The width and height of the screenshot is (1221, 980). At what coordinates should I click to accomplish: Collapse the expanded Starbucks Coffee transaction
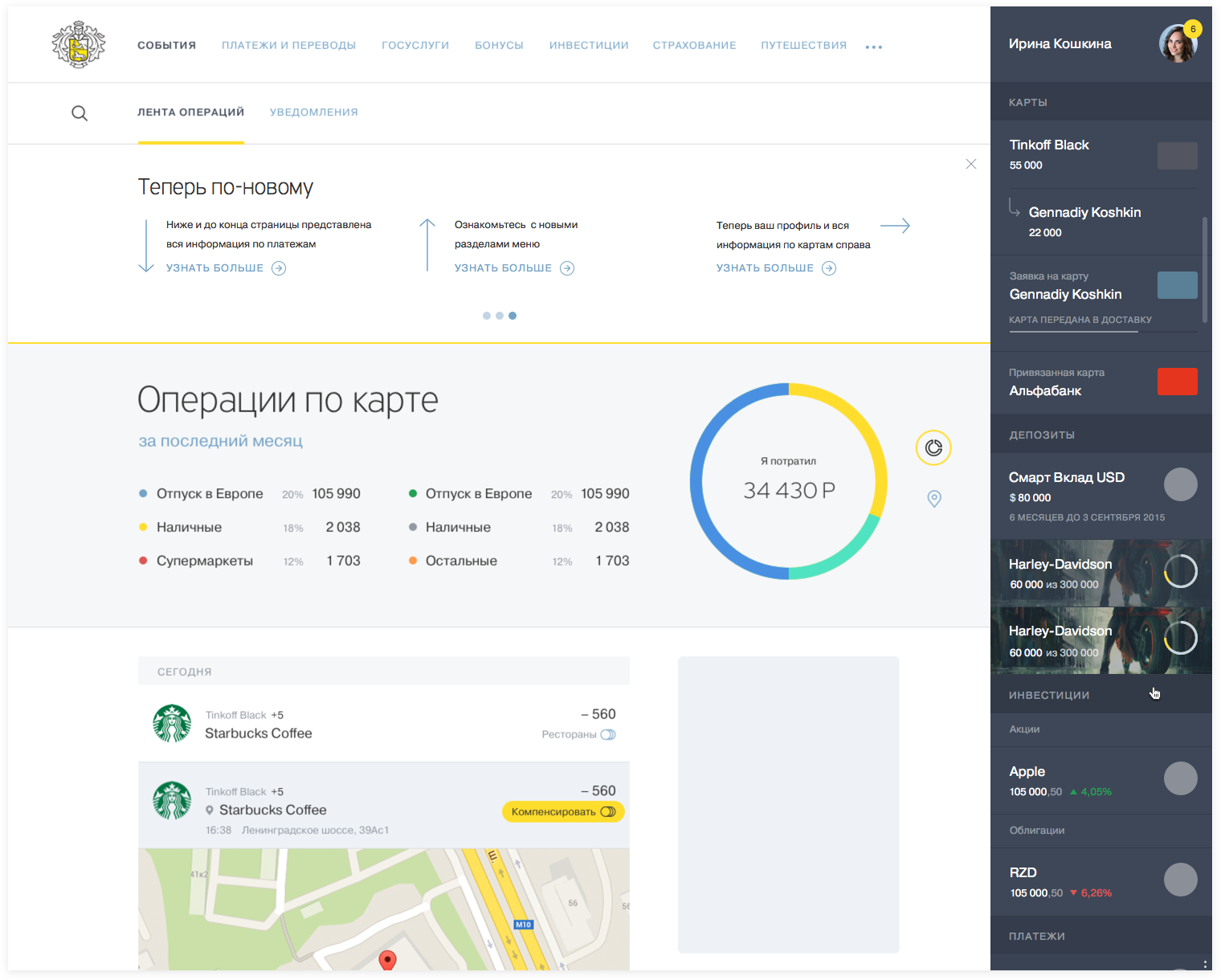[x=384, y=806]
